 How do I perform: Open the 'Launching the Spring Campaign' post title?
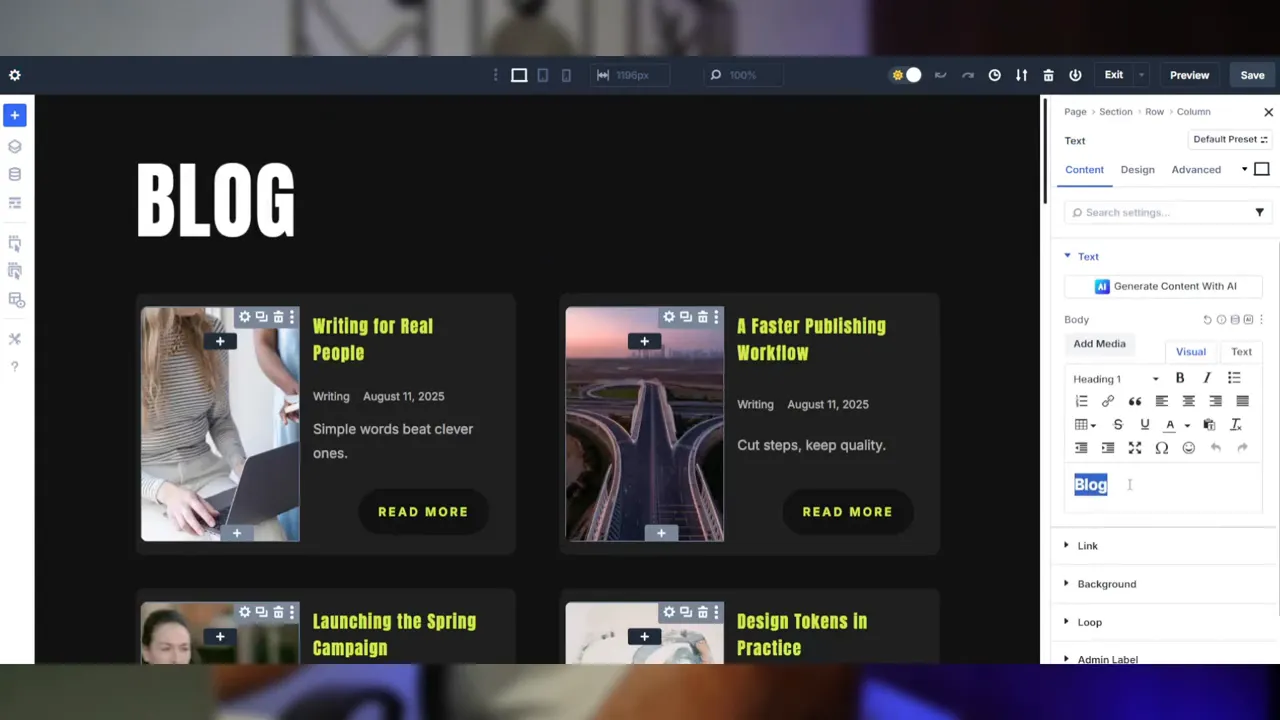point(394,634)
